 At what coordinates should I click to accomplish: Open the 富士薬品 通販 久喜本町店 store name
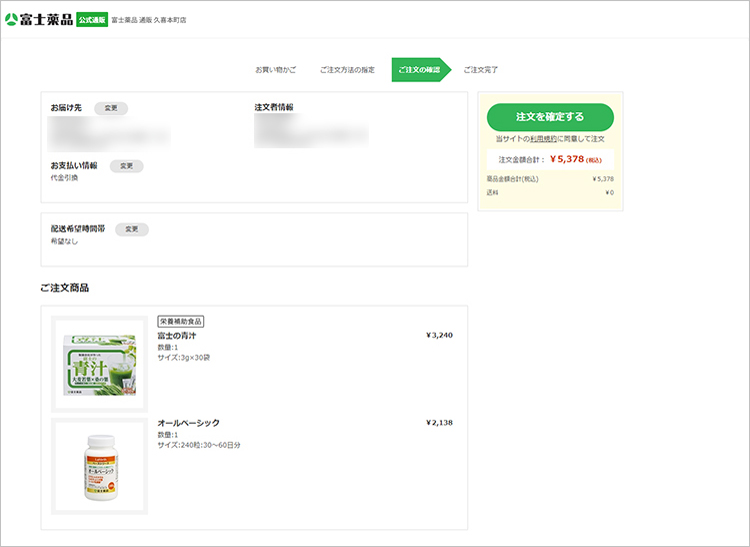pyautogui.click(x=149, y=20)
